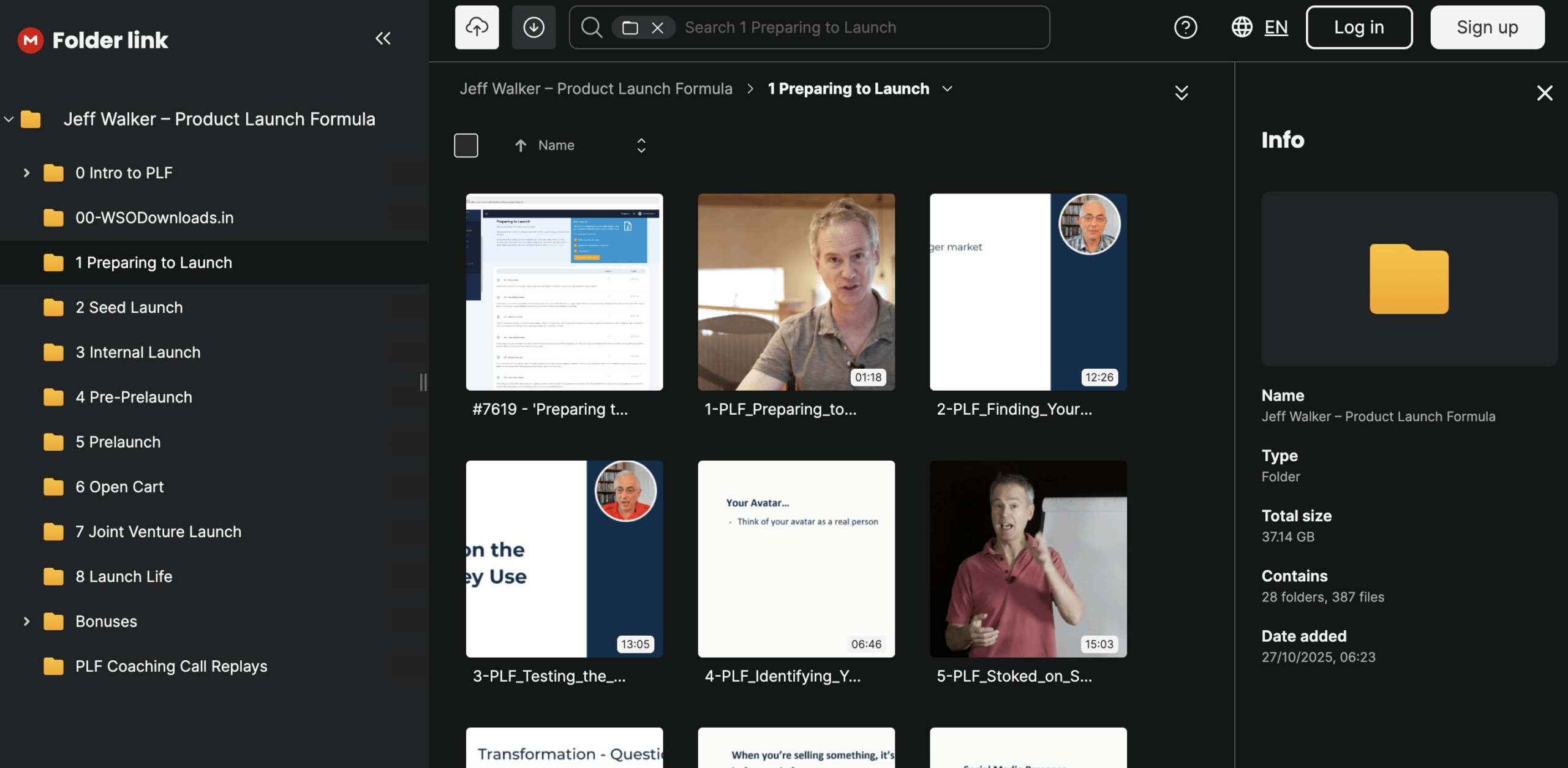Select 7 Joint Venture Launch folder
Viewport: 1568px width, 768px height.
pyautogui.click(x=158, y=532)
